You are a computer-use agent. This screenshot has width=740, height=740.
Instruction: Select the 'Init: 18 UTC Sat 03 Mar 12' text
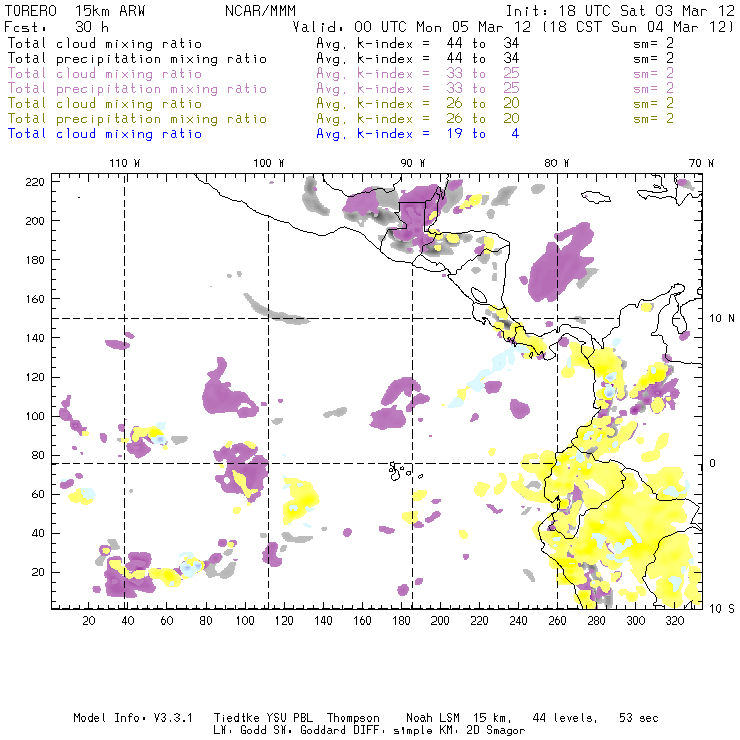(620, 11)
